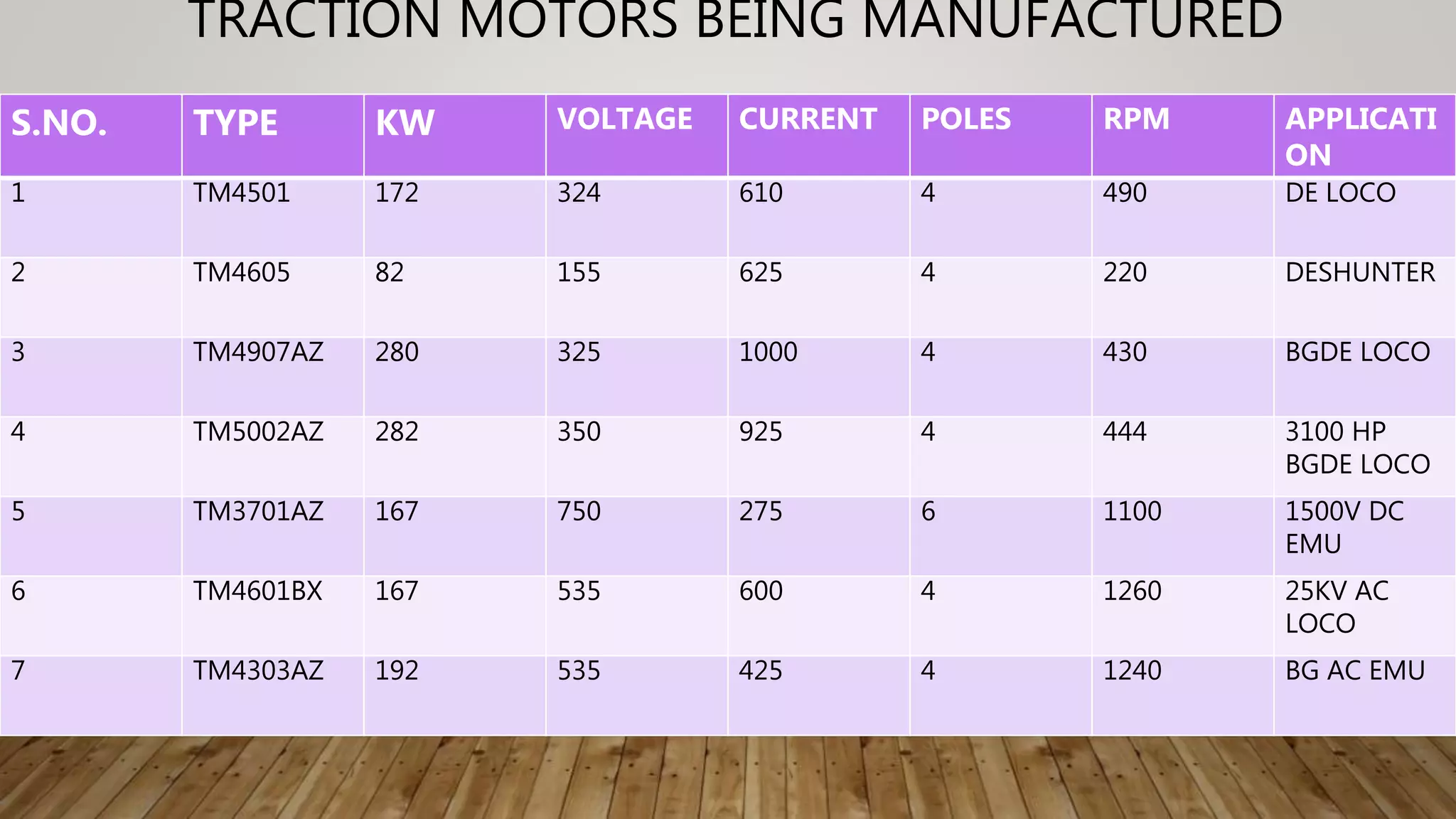Click the RPM column header
The image size is (1456, 819).
[1136, 119]
